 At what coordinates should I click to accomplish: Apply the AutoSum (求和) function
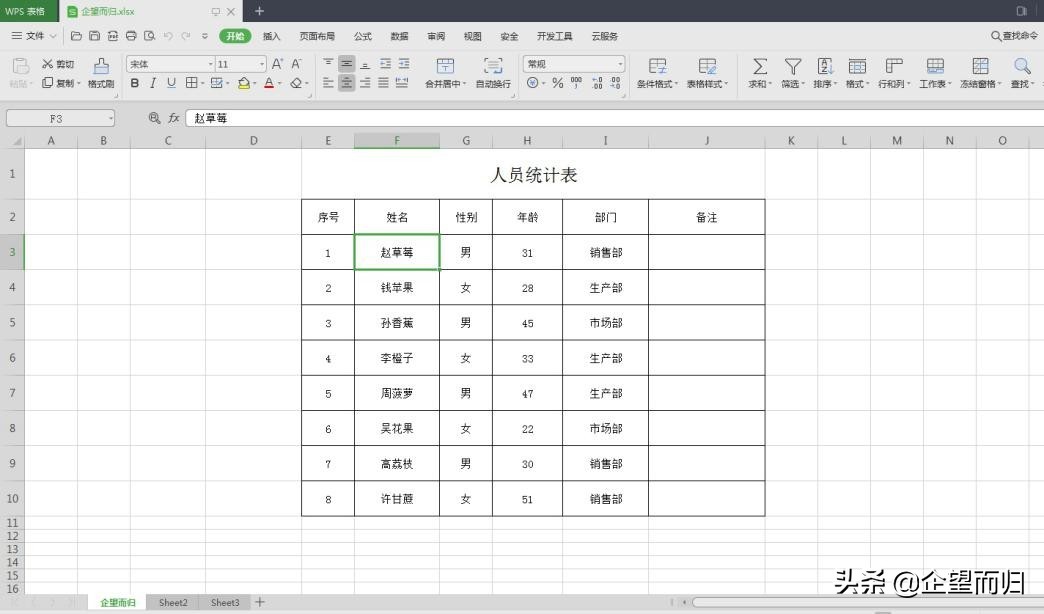point(759,72)
